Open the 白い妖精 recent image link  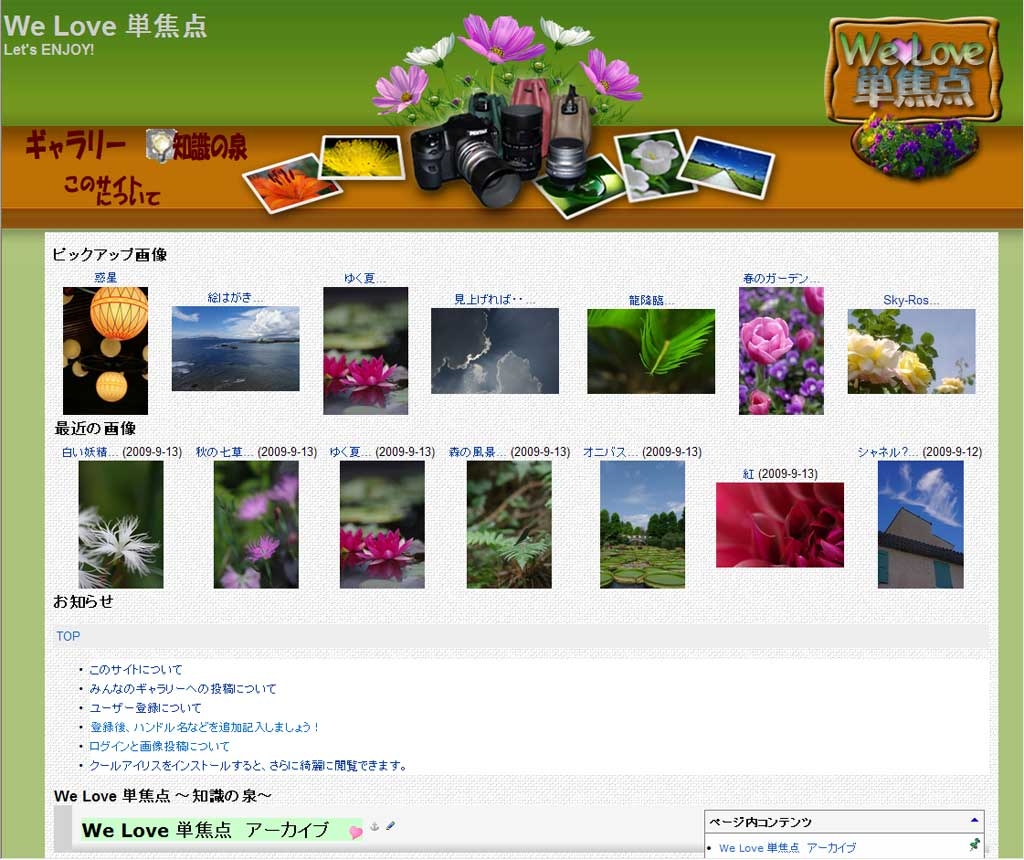coord(91,452)
